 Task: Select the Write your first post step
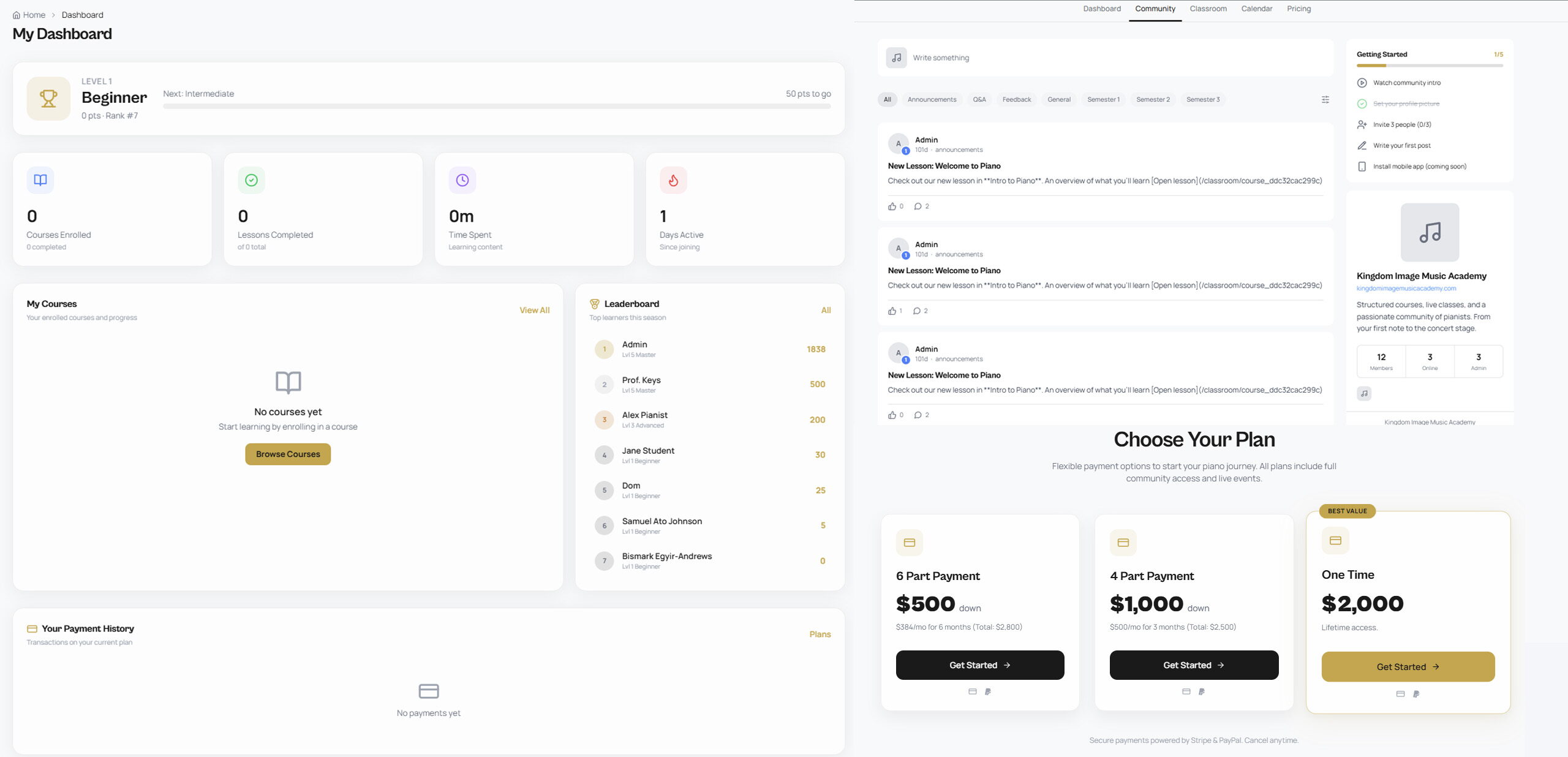(1401, 146)
